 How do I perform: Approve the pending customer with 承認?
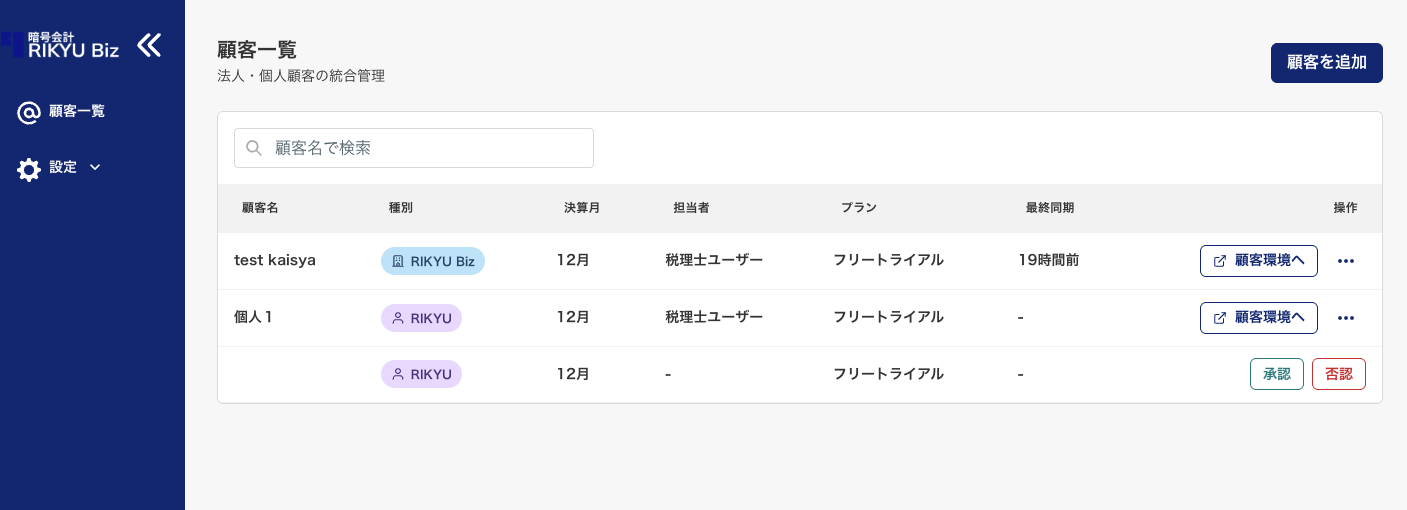point(1276,374)
